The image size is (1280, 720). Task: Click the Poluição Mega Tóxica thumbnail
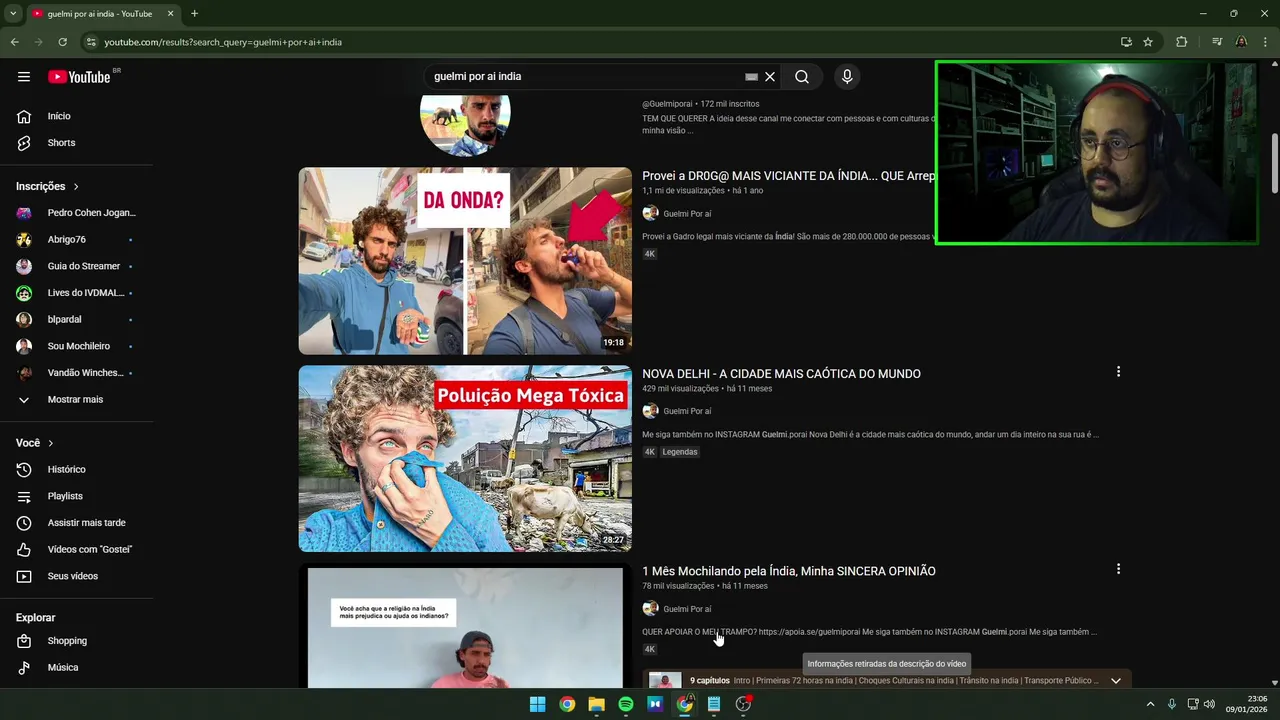coord(465,458)
